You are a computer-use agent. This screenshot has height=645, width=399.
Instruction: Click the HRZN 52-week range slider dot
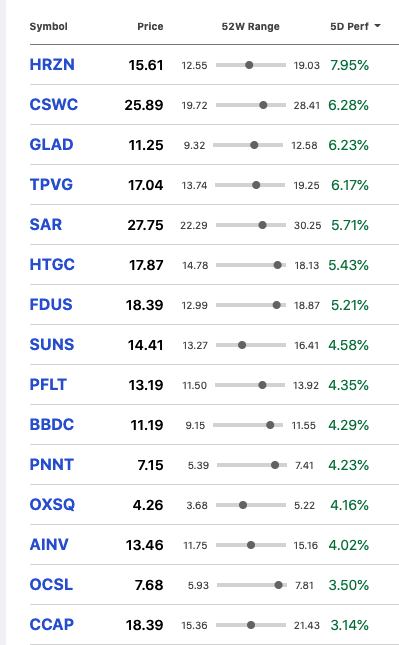point(249,65)
